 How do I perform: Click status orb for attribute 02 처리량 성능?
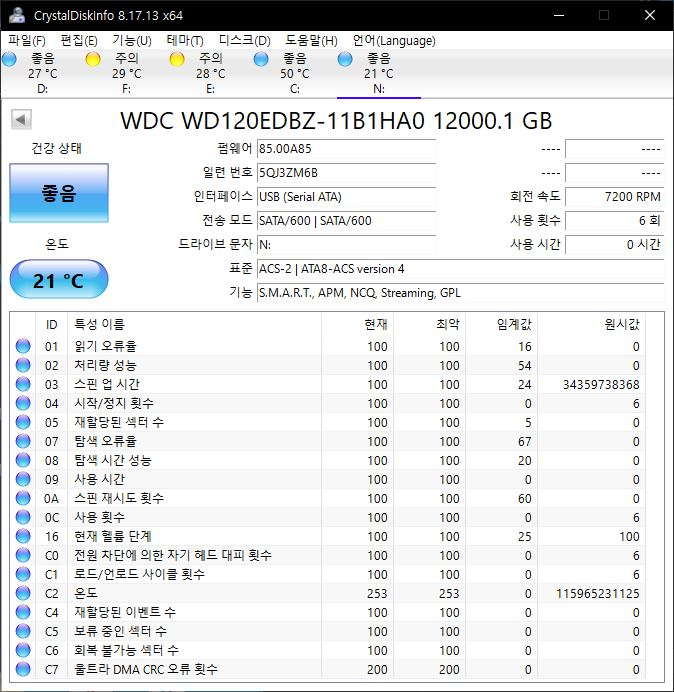[23, 365]
